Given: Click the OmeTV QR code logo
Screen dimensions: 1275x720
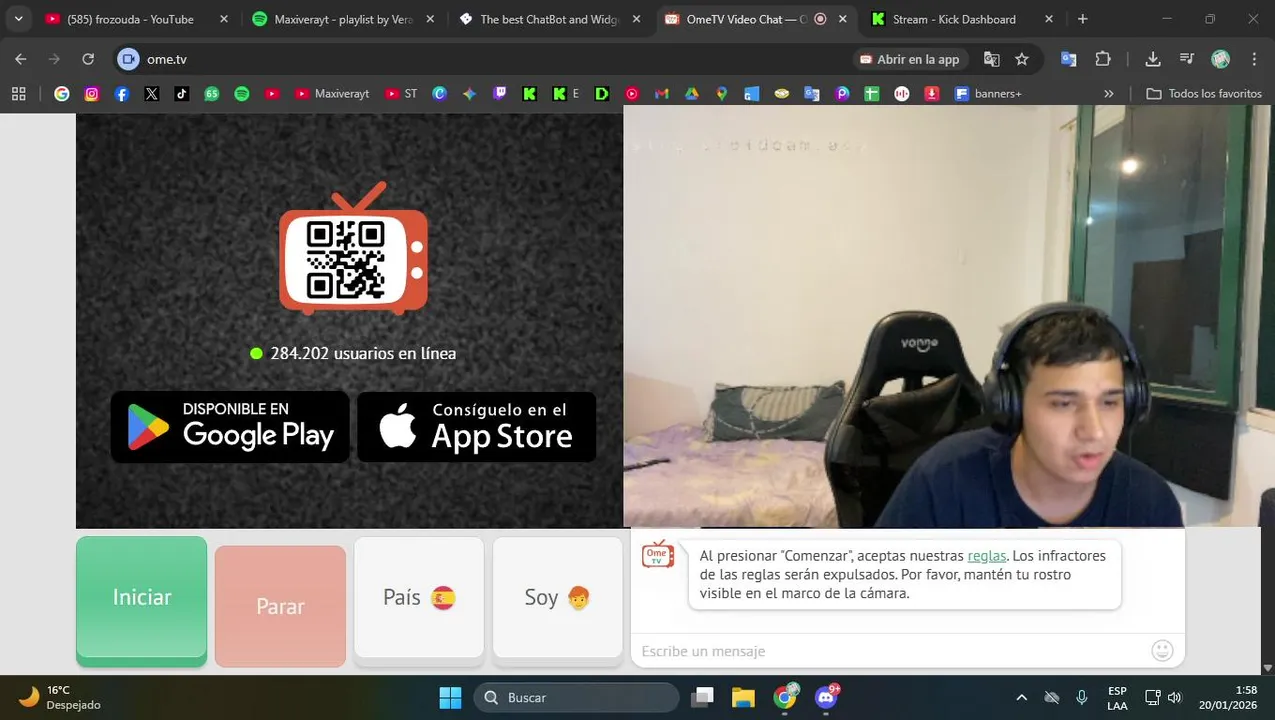Looking at the screenshot, I should click(353, 250).
